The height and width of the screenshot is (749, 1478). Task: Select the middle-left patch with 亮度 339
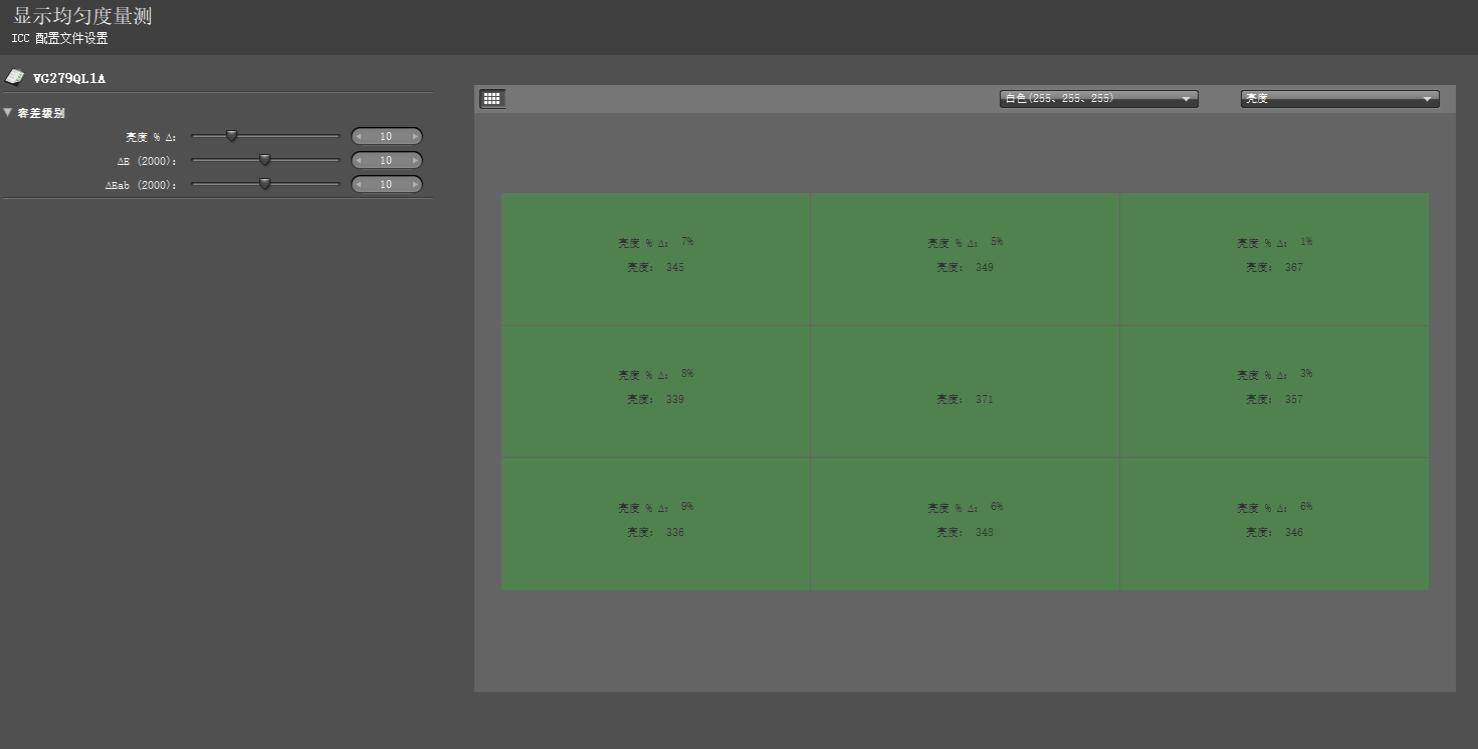[655, 391]
